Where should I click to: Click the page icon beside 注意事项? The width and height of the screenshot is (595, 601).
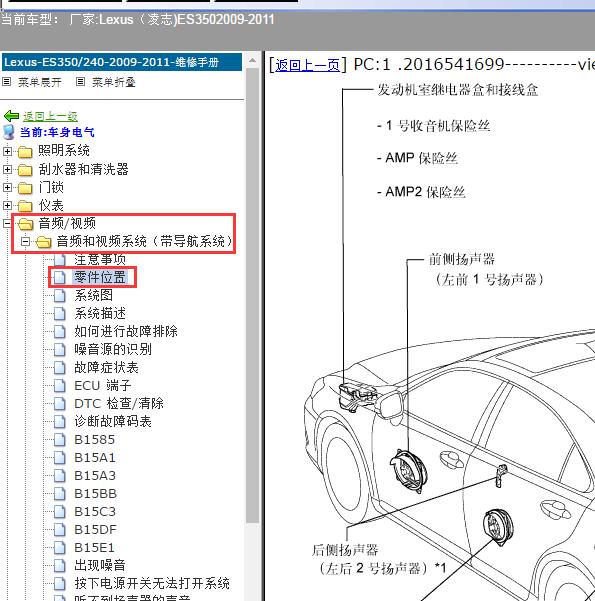coord(59,259)
